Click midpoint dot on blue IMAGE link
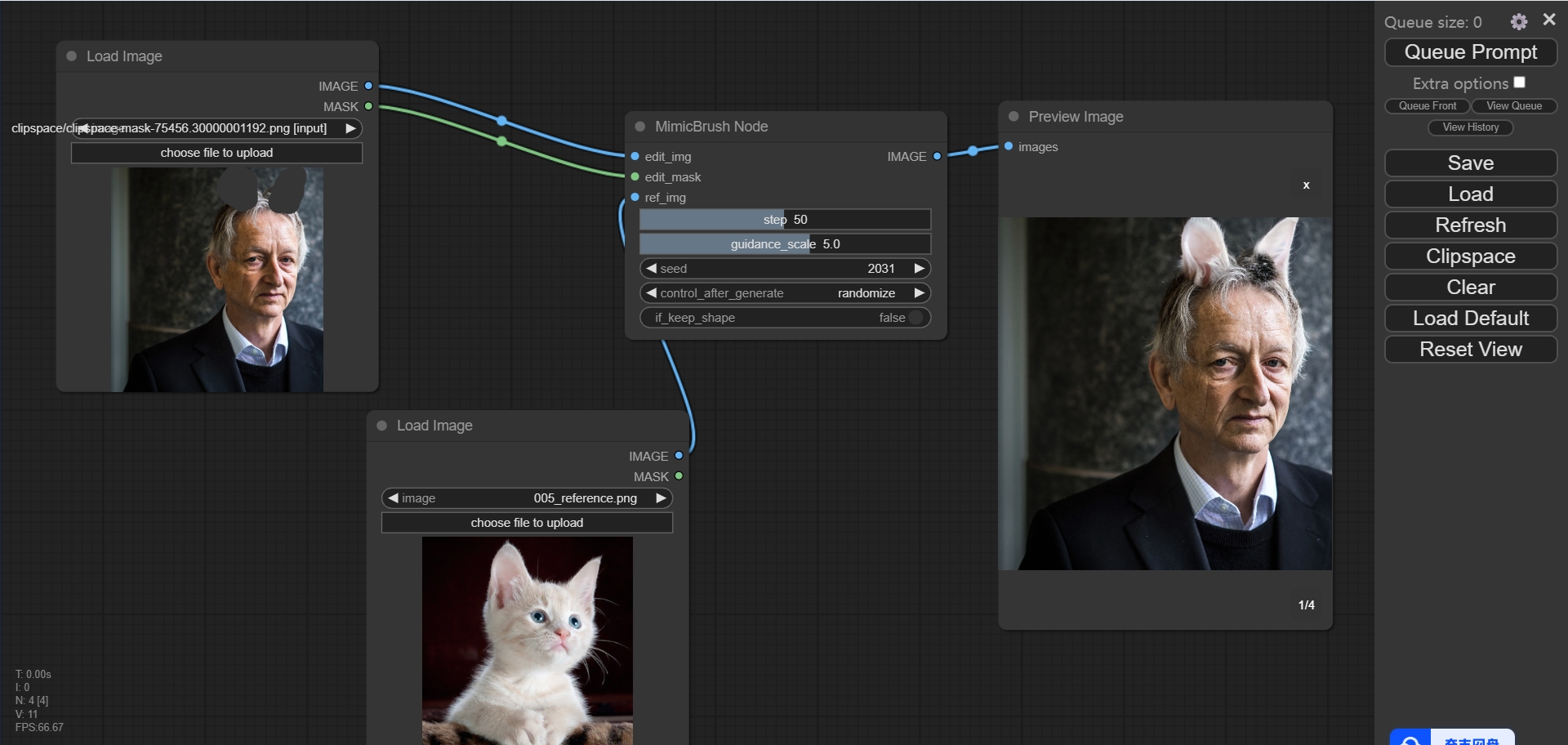Screen dimensions: 1568x745 (502, 121)
